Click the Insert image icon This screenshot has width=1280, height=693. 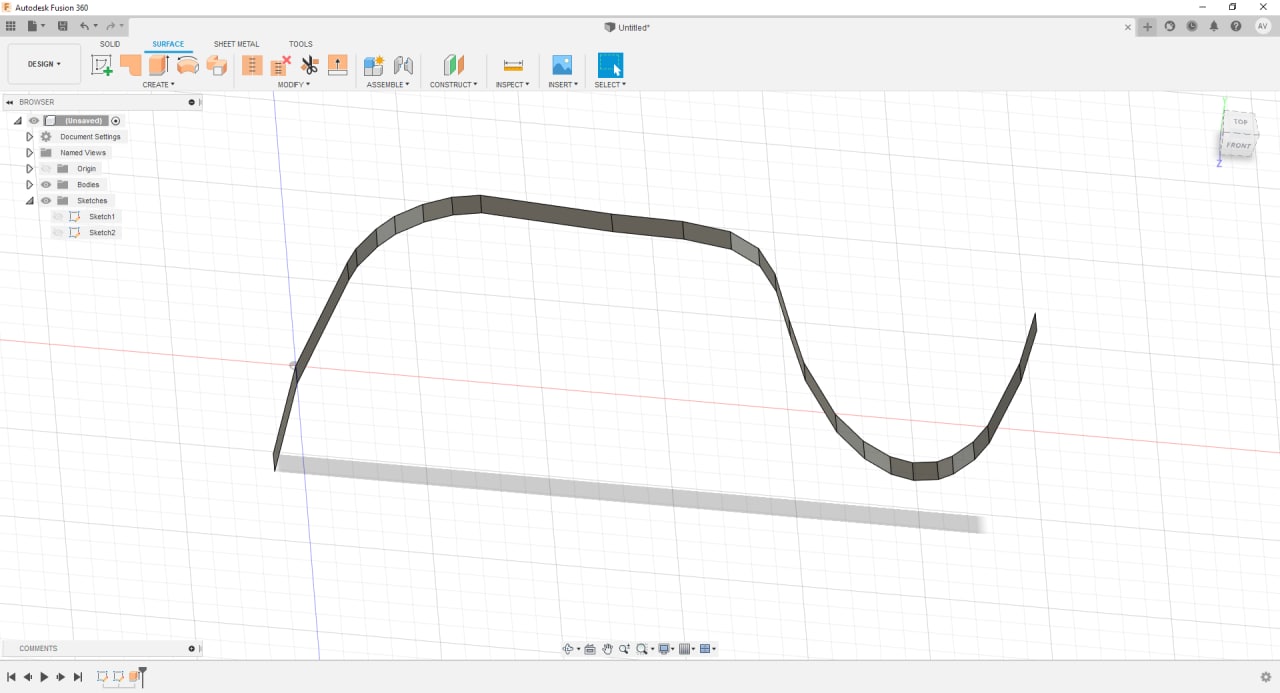click(562, 65)
